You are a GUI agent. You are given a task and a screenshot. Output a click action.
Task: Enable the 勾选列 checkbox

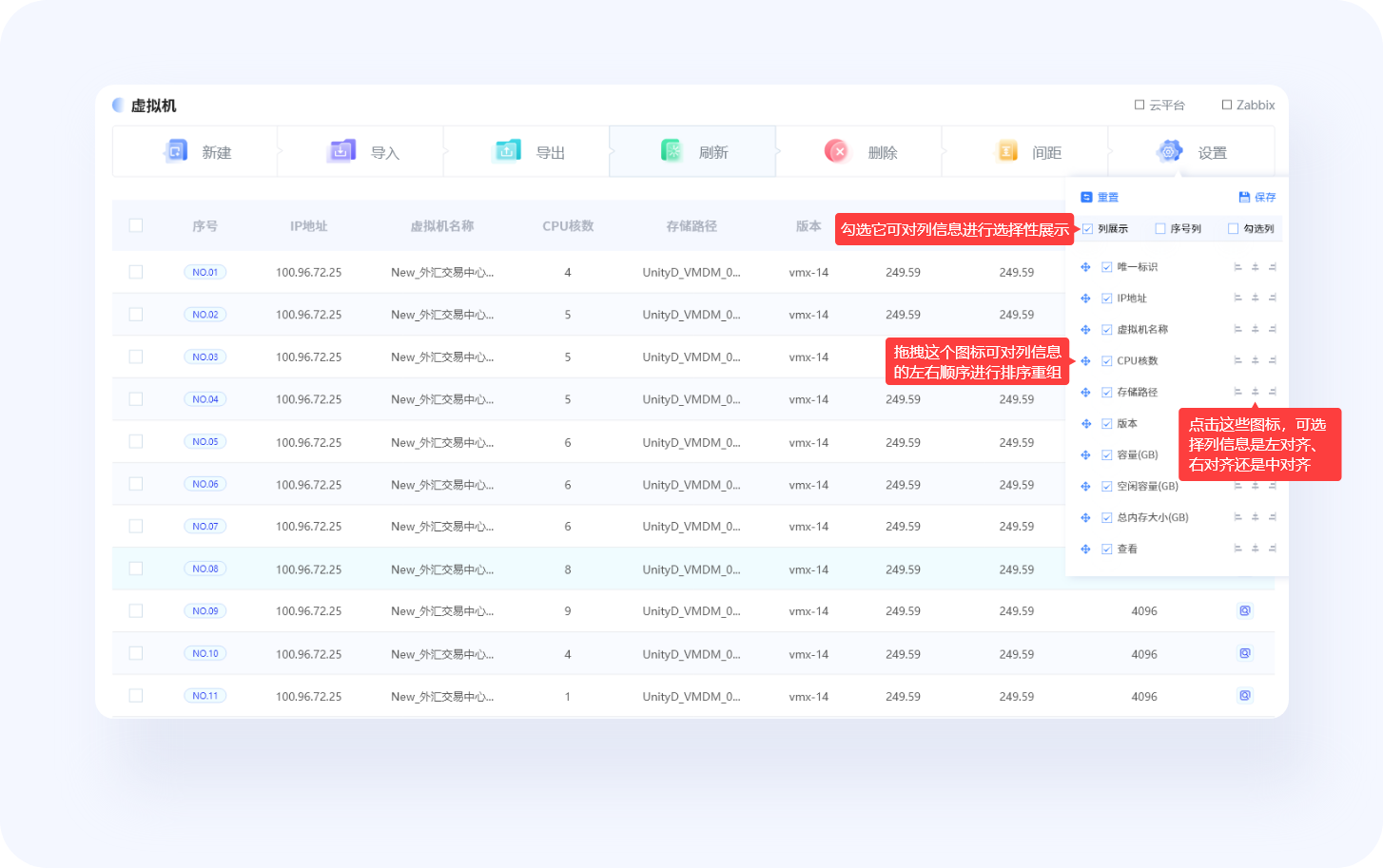click(x=1233, y=229)
